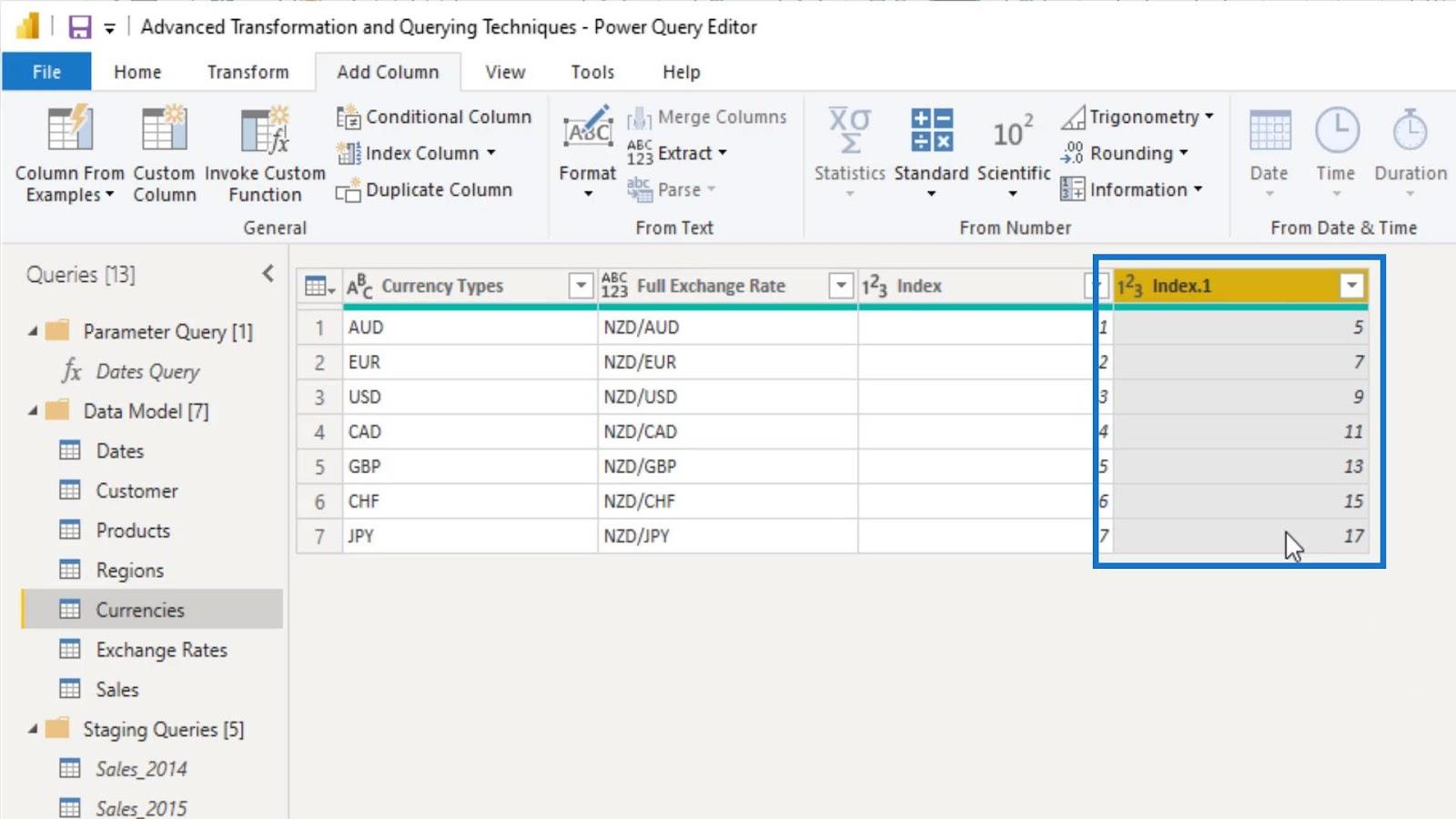Click the NZD/JPY cell

click(x=727, y=536)
